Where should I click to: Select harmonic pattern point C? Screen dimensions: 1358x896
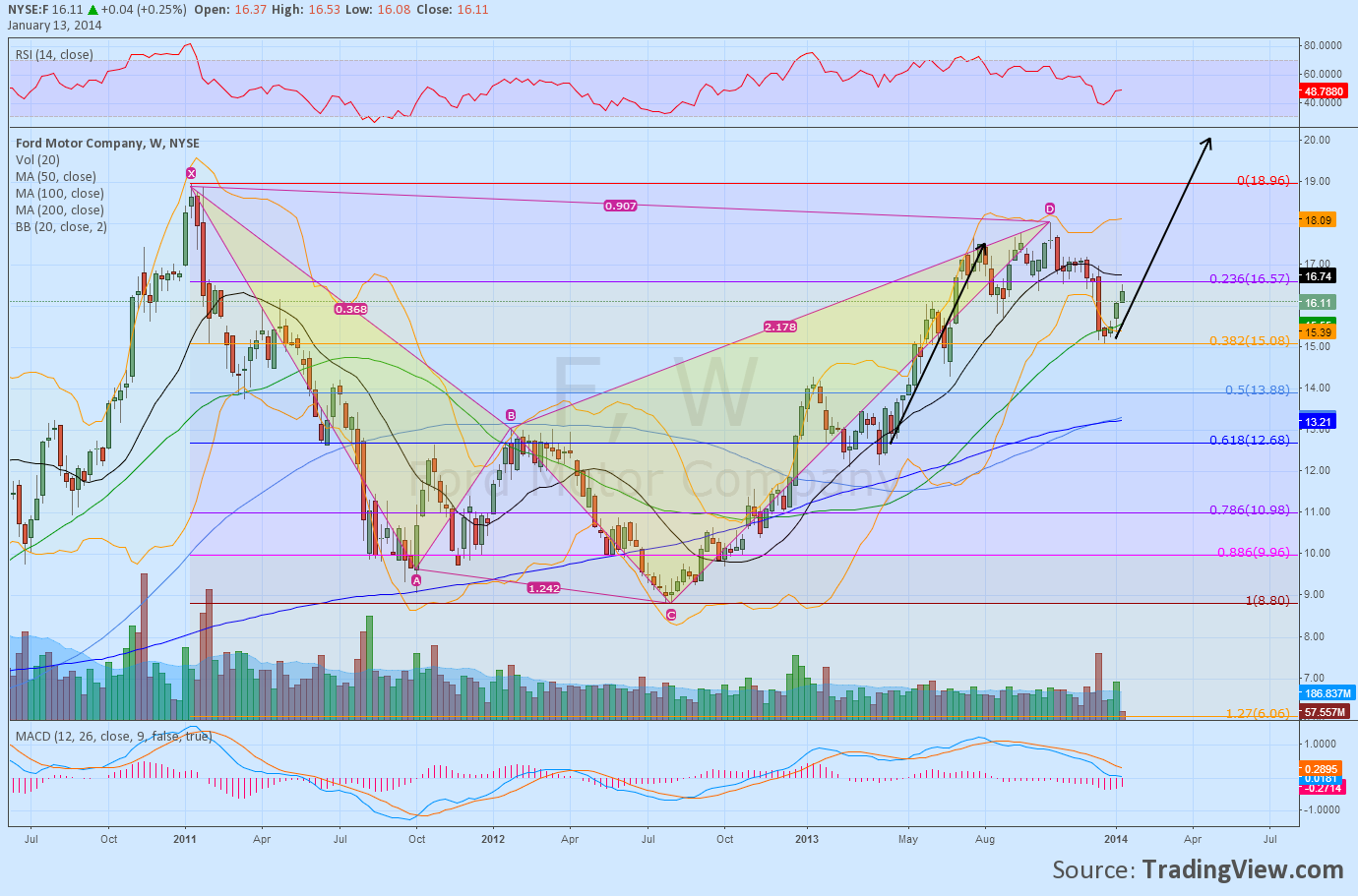click(x=671, y=615)
